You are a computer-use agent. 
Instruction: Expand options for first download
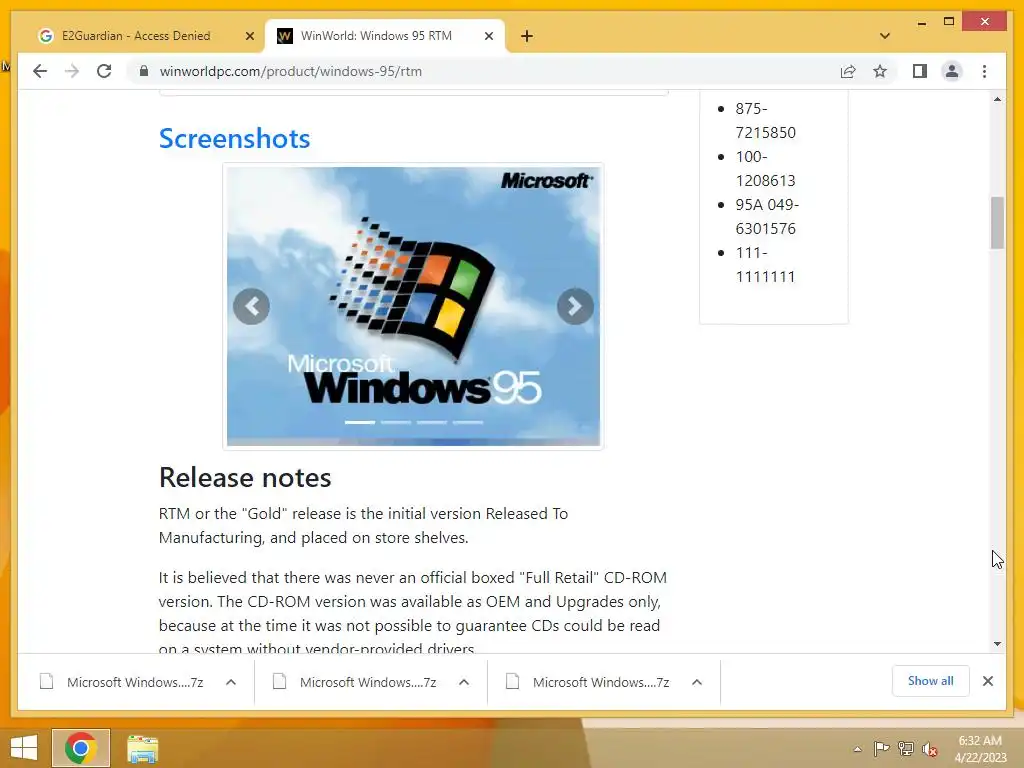231,682
